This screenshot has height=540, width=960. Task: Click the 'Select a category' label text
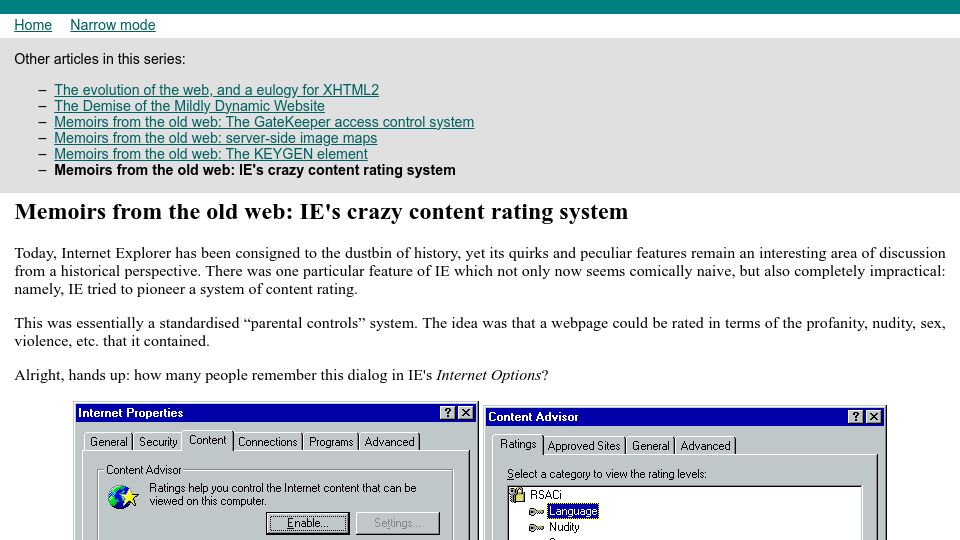point(607,474)
